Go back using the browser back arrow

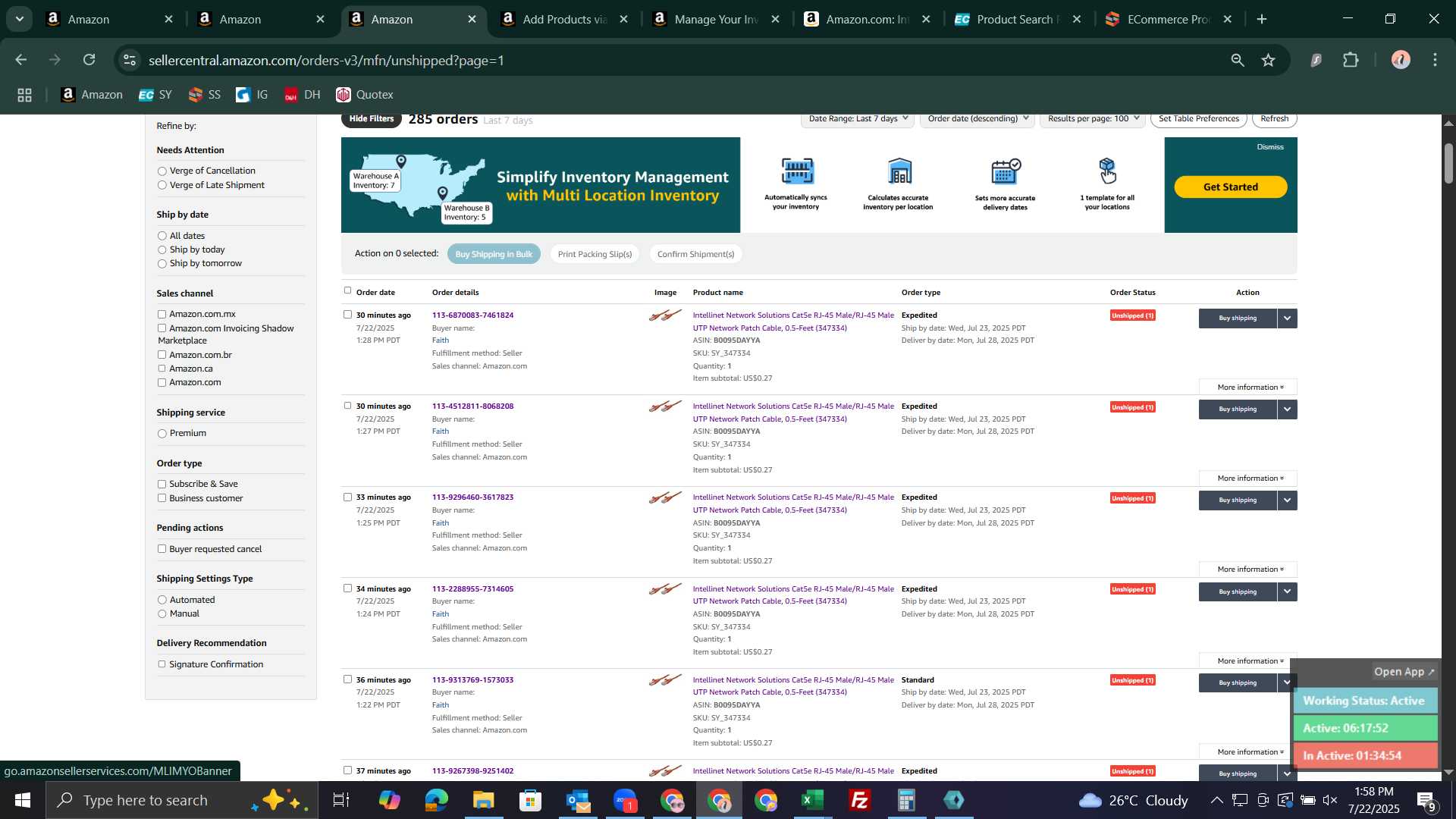pos(21,60)
